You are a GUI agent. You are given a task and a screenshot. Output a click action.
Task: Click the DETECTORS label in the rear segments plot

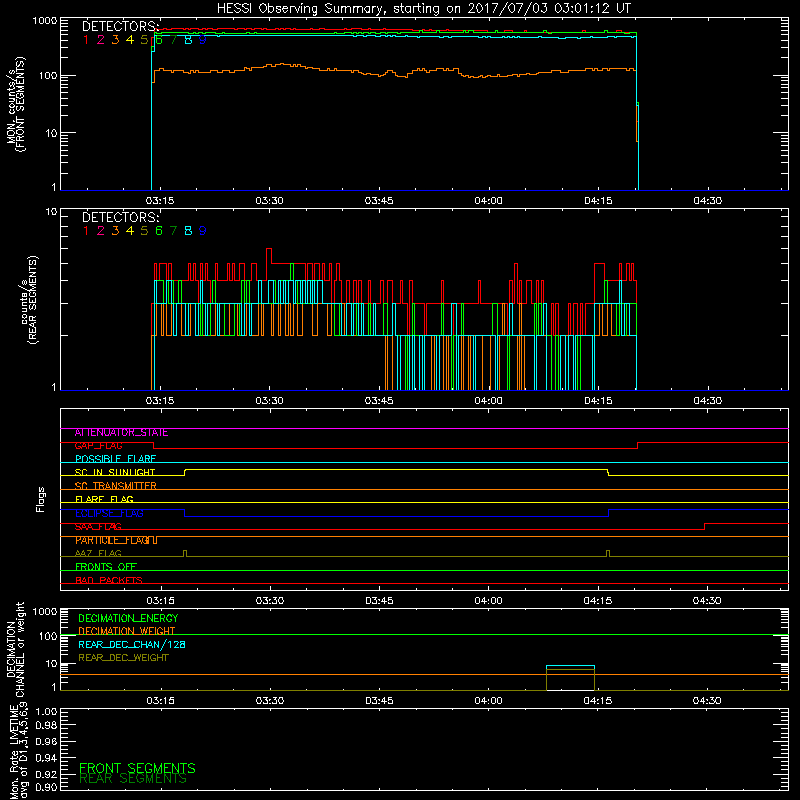coord(120,217)
